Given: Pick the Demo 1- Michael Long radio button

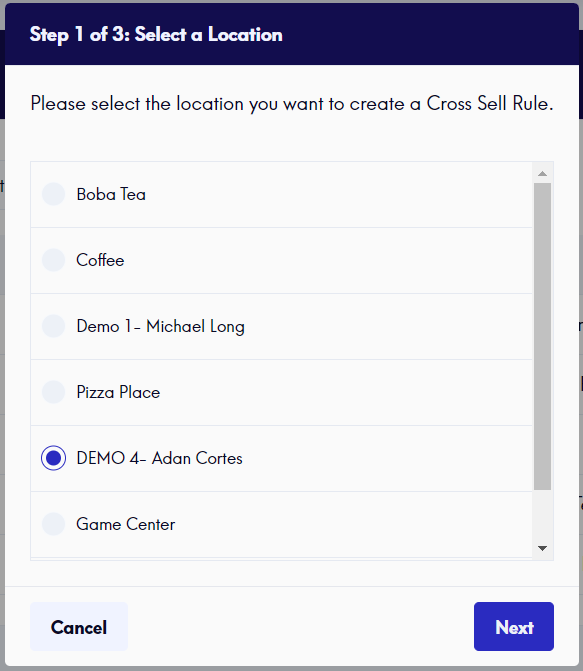Looking at the screenshot, I should (54, 326).
